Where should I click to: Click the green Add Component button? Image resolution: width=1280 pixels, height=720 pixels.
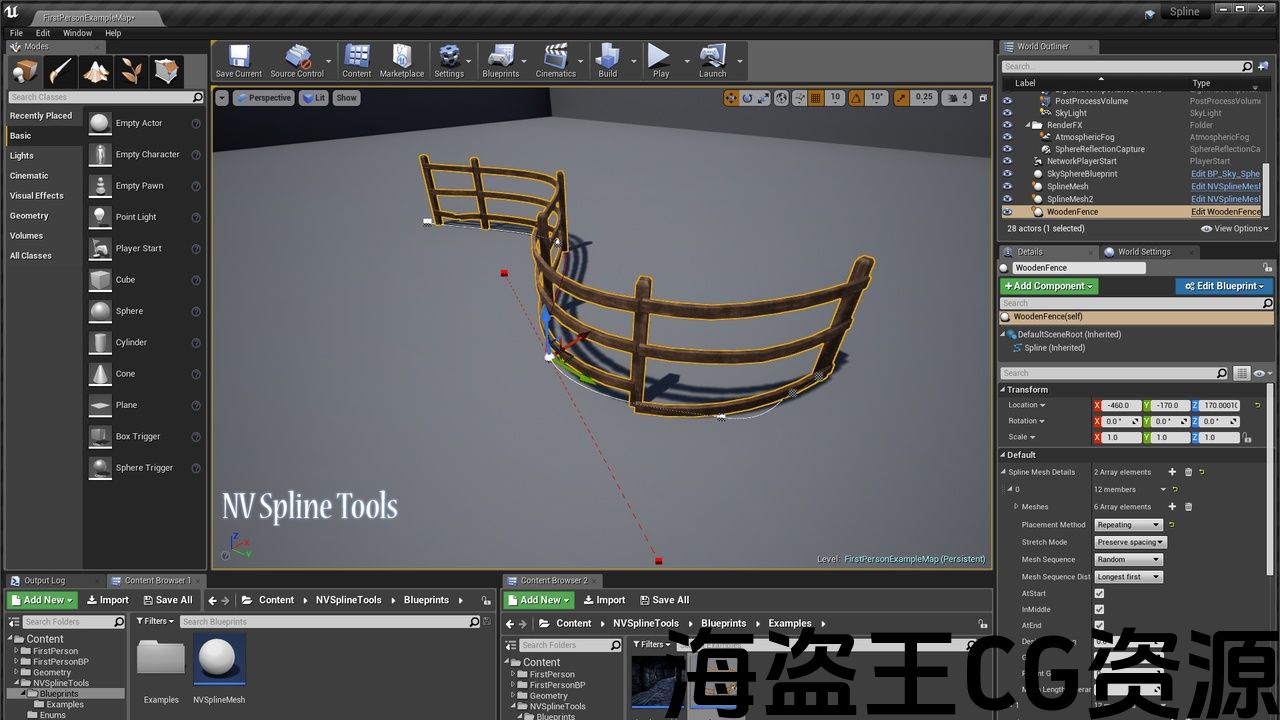[x=1049, y=286]
